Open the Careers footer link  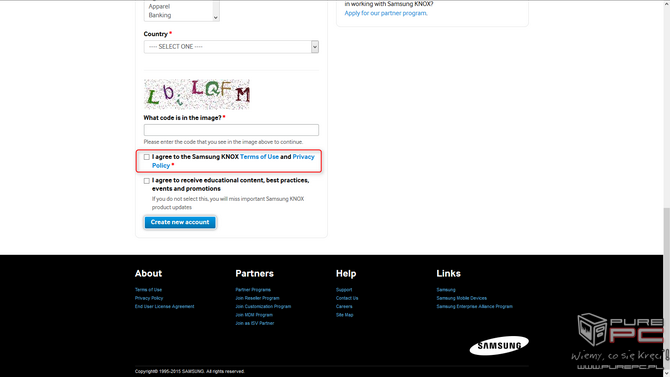tap(344, 306)
